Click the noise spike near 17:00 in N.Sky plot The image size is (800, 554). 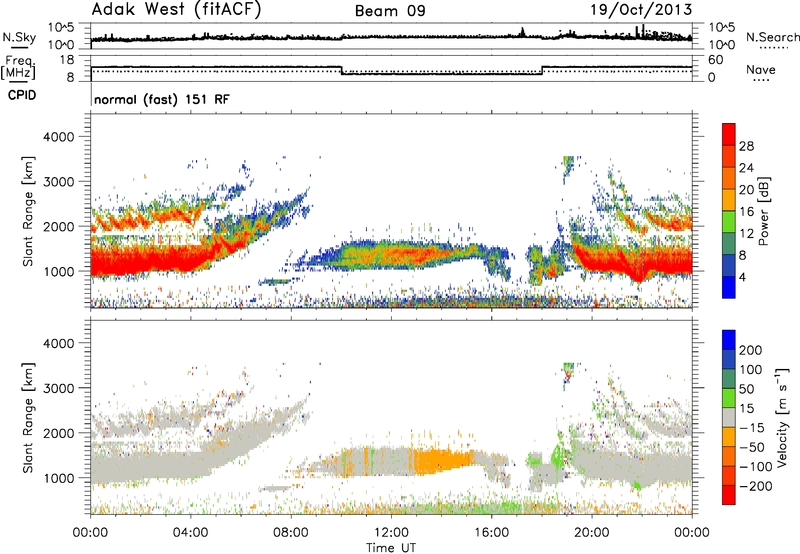[522, 32]
